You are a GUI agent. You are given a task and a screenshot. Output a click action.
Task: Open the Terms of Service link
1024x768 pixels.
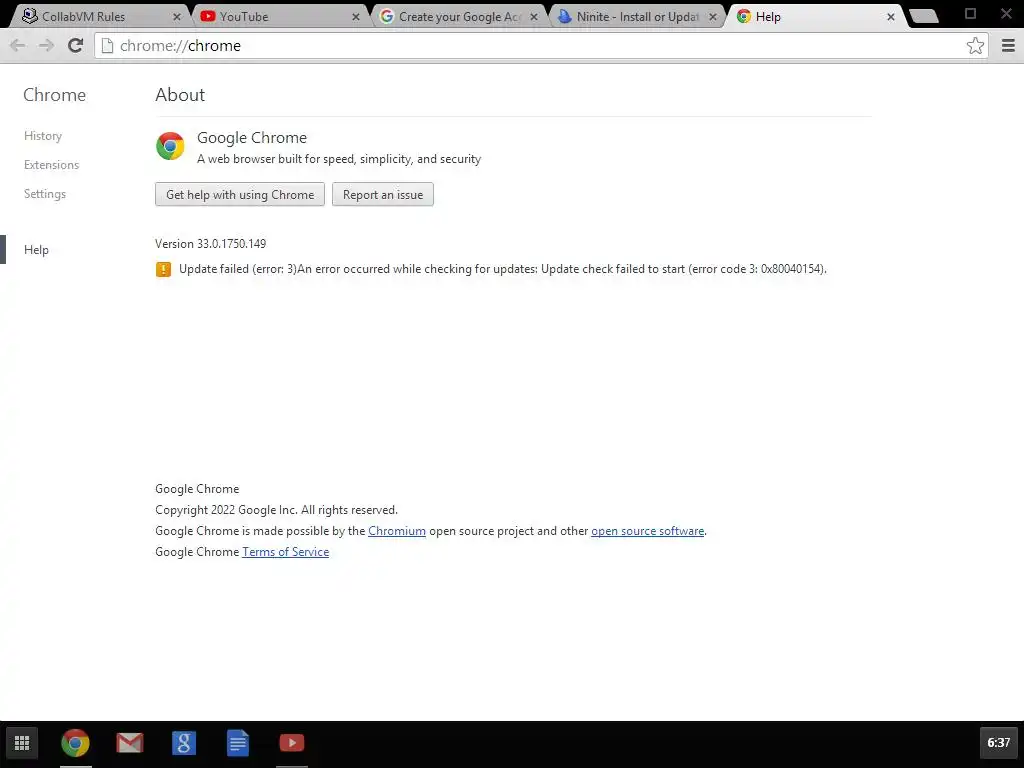(x=285, y=552)
